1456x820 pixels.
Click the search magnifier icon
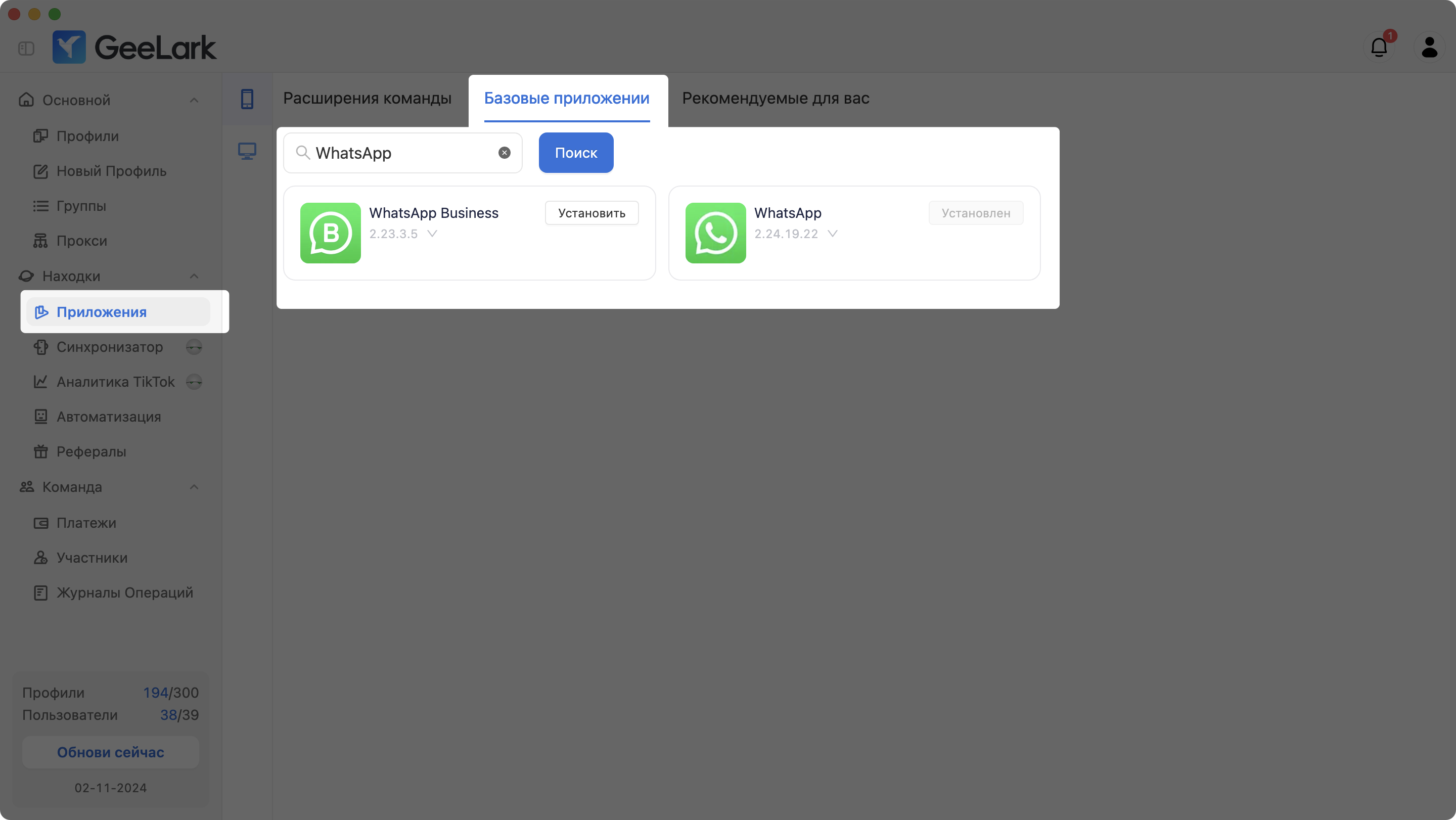click(x=303, y=153)
